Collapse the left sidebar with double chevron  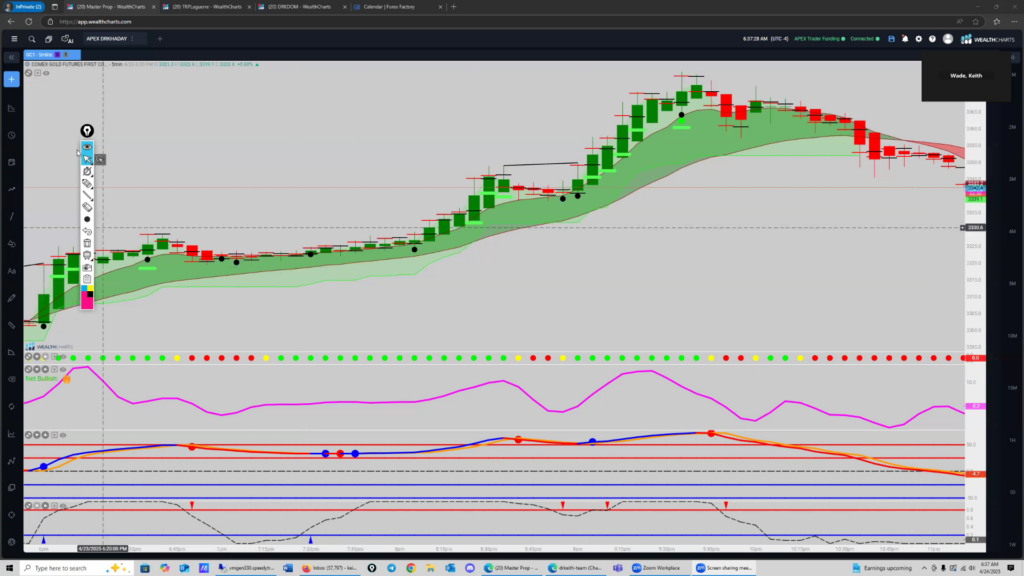pos(11,57)
